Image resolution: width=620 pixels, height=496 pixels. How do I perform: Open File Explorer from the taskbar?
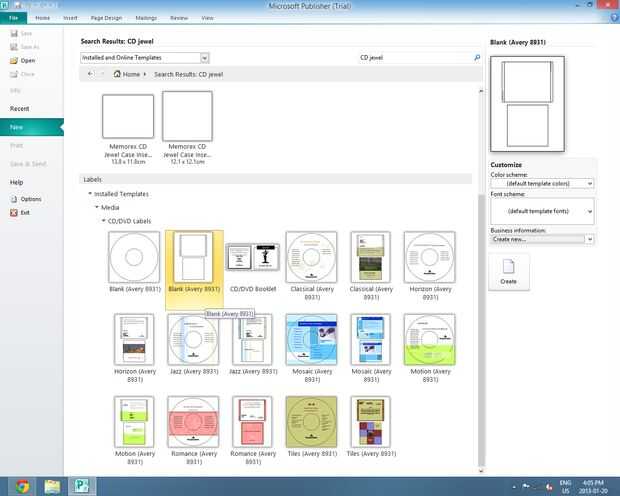click(52, 486)
